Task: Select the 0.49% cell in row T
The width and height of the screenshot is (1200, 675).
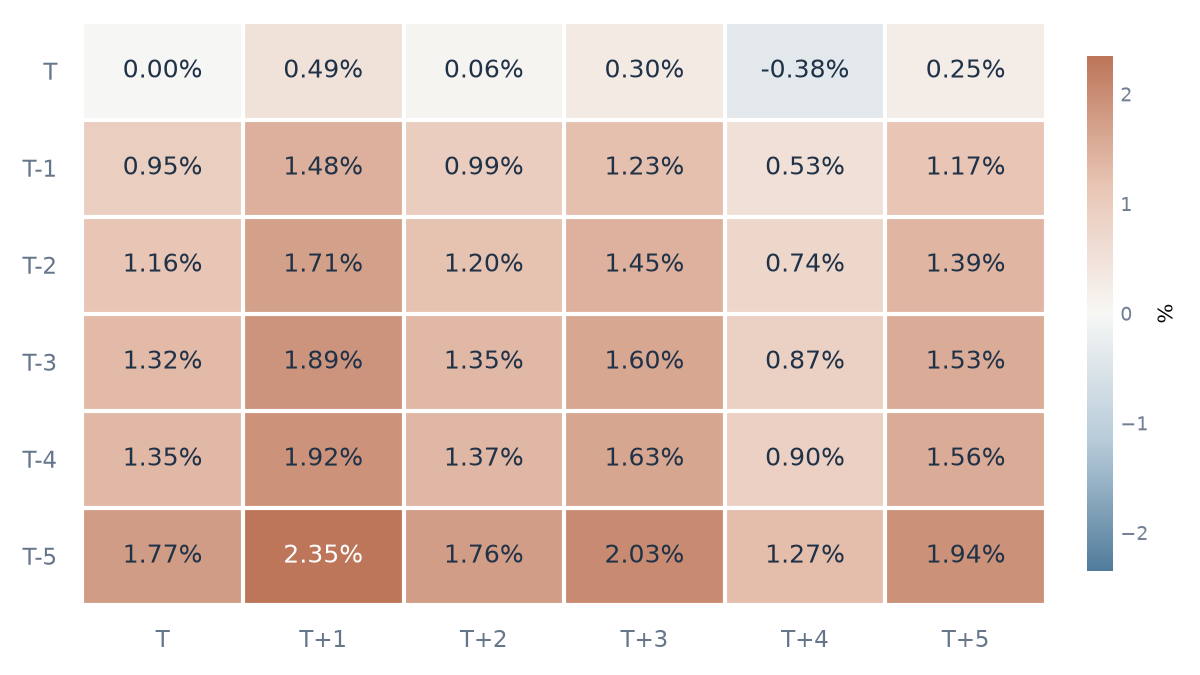Action: [323, 71]
